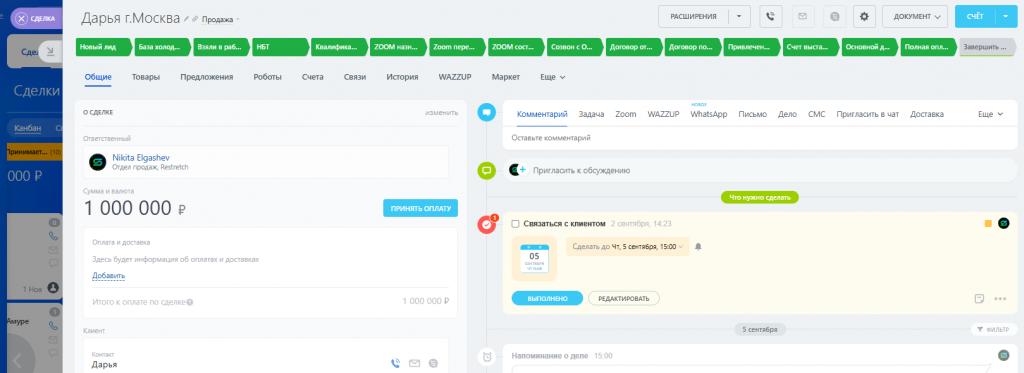Open the Продажа pipeline dropdown
Viewport: 1024px width, 373px height.
[221, 20]
